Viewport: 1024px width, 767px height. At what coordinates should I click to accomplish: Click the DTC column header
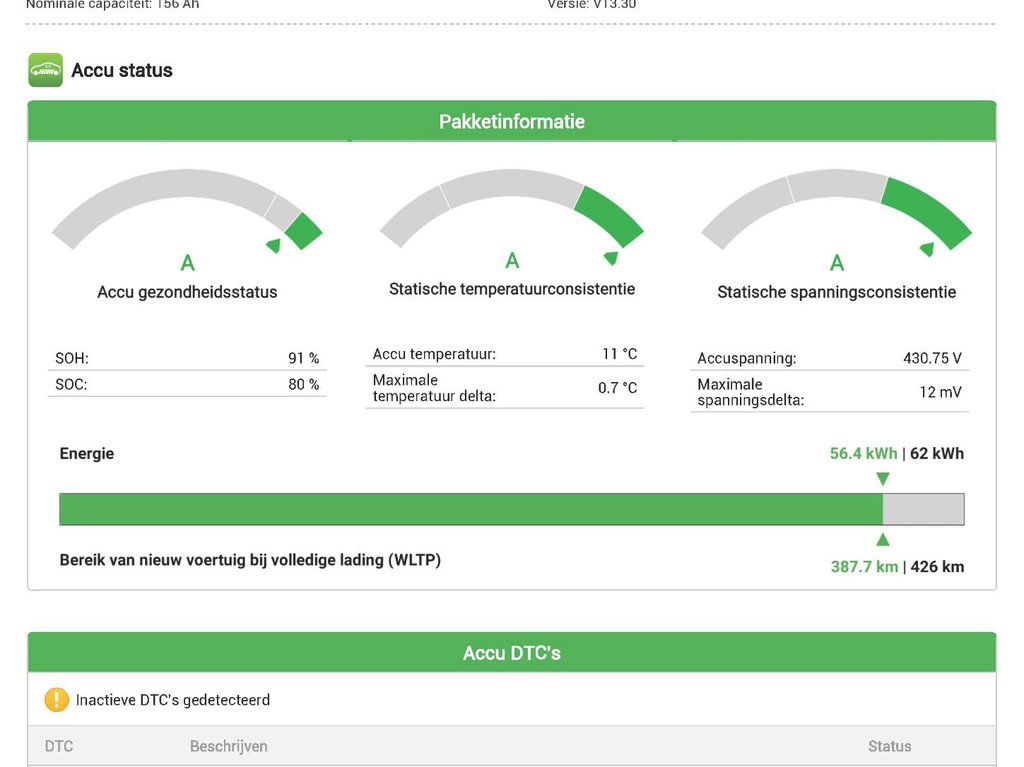(59, 746)
